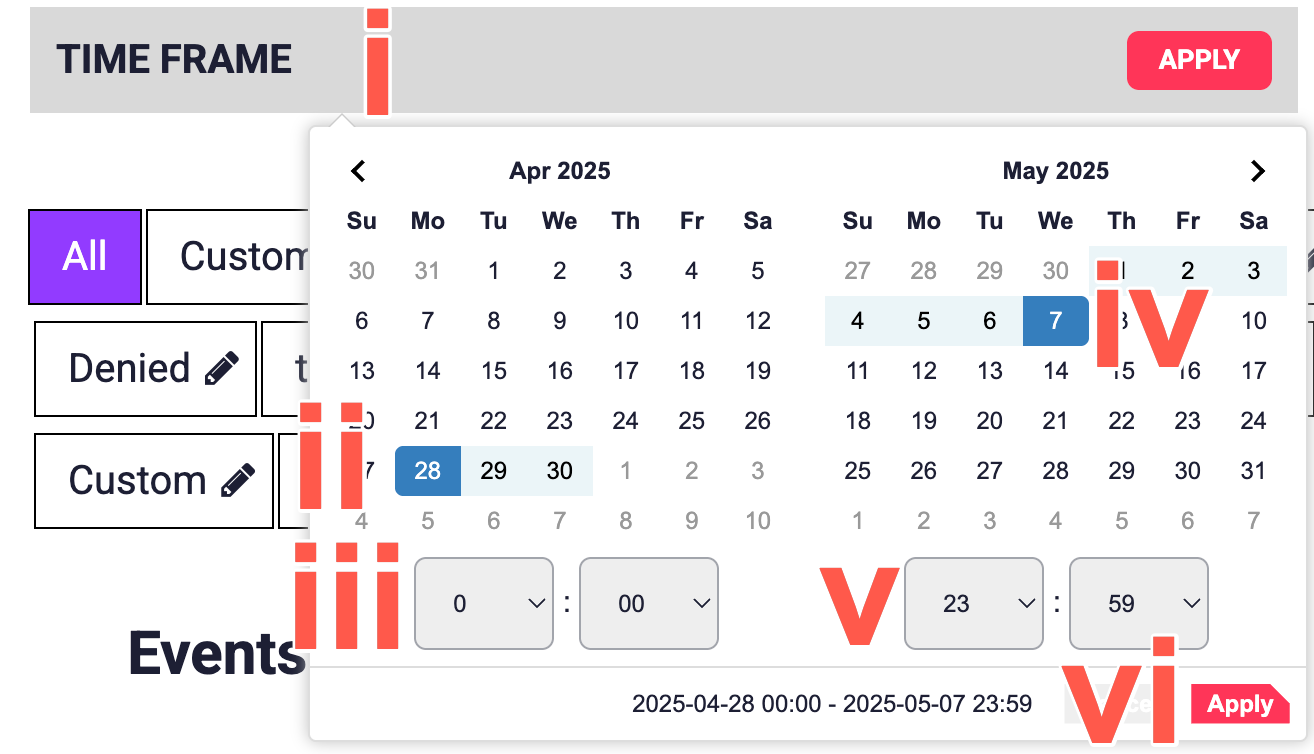The image size is (1314, 754).
Task: Advance to next month with right arrow
Action: click(1258, 171)
